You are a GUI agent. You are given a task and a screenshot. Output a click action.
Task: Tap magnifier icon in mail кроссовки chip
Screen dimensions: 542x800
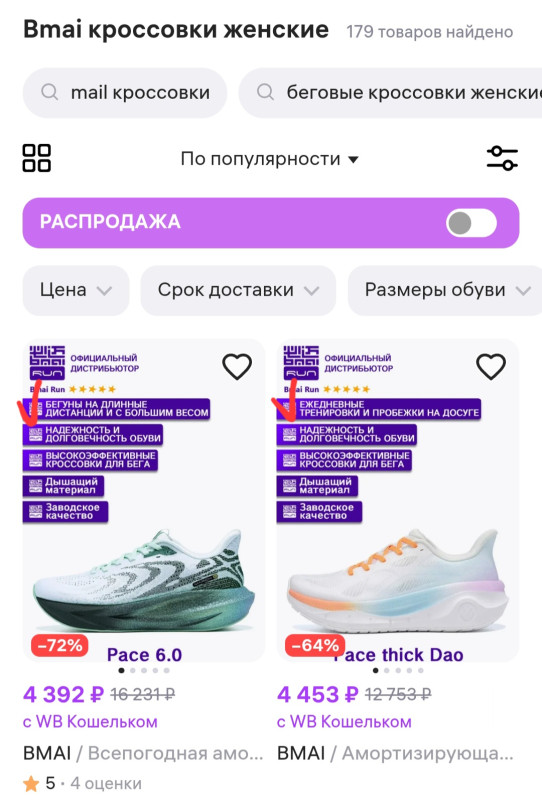coord(50,92)
